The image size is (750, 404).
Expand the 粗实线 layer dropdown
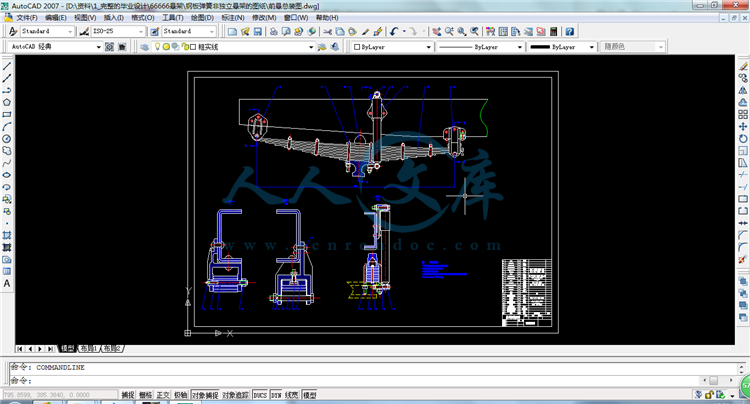pos(311,47)
